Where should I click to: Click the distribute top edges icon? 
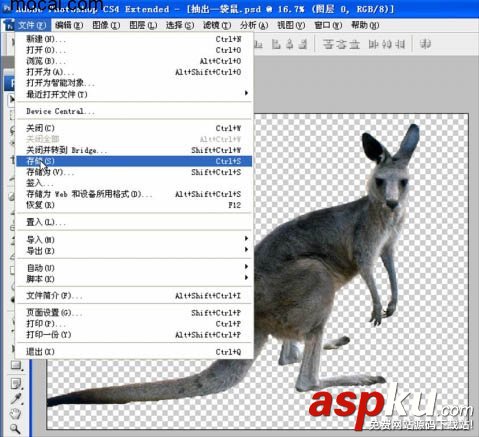click(328, 44)
